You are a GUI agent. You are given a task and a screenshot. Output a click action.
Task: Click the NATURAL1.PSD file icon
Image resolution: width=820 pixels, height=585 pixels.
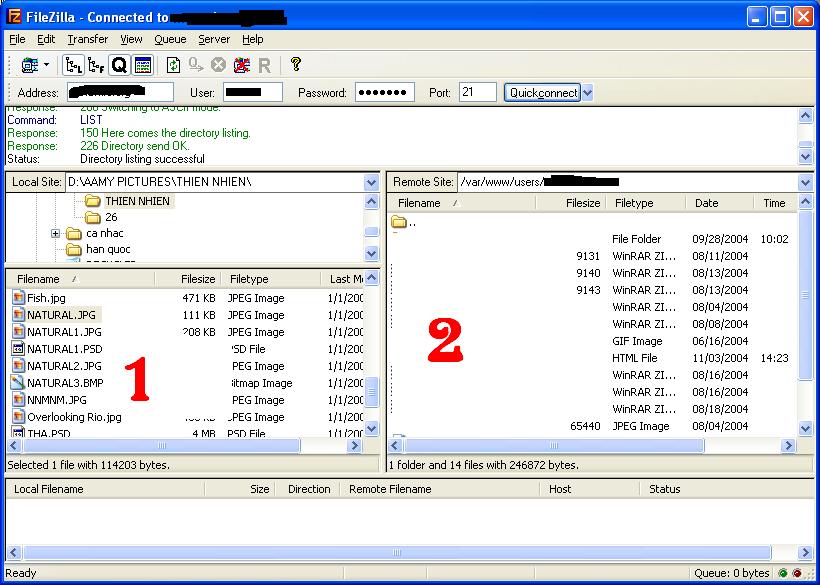tap(18, 349)
